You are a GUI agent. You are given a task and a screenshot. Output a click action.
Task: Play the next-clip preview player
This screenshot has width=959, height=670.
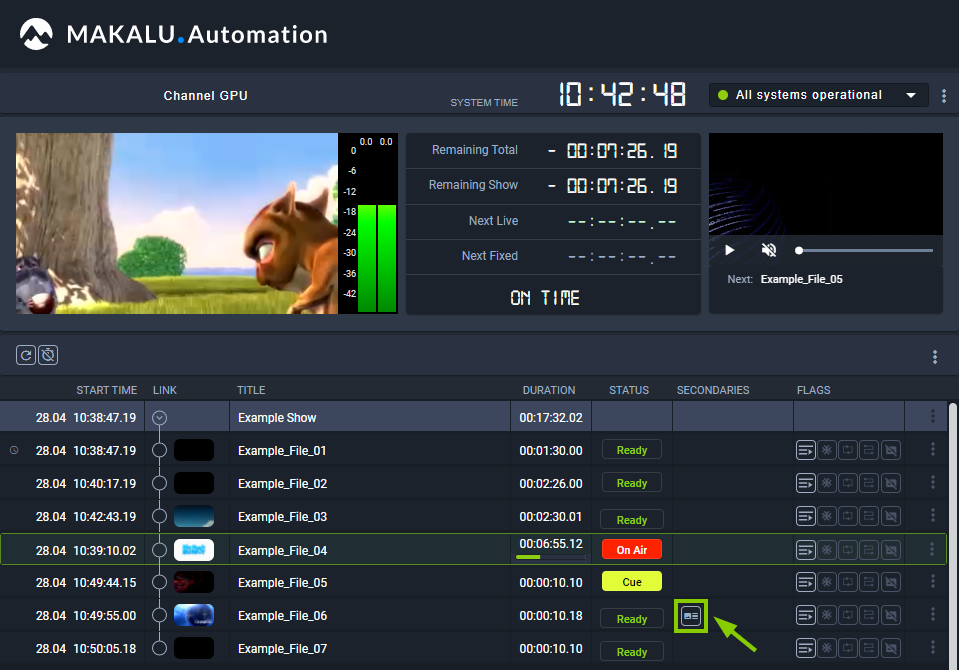(x=729, y=250)
